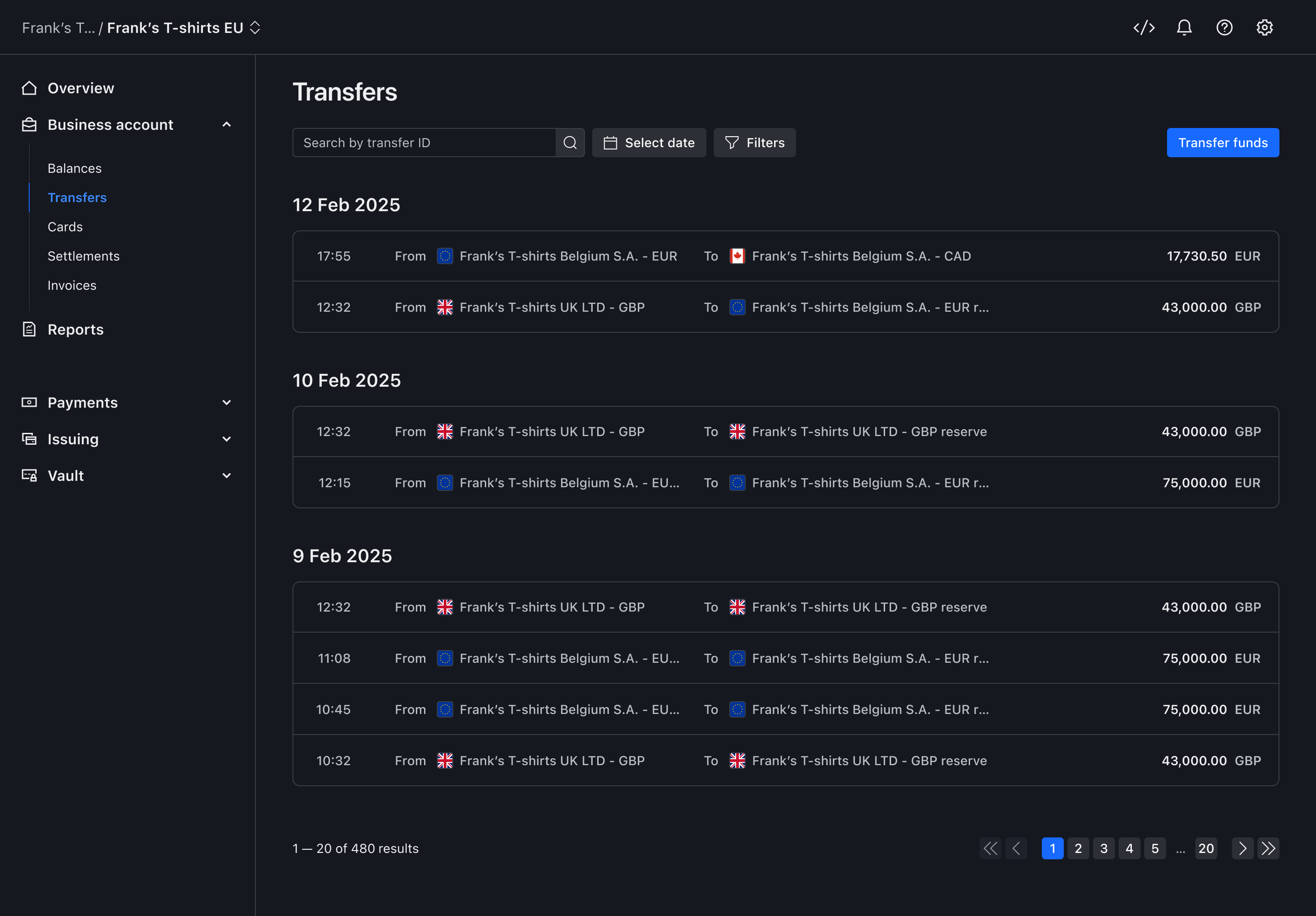Click the Transfer funds button
The image size is (1316, 916).
[1223, 143]
